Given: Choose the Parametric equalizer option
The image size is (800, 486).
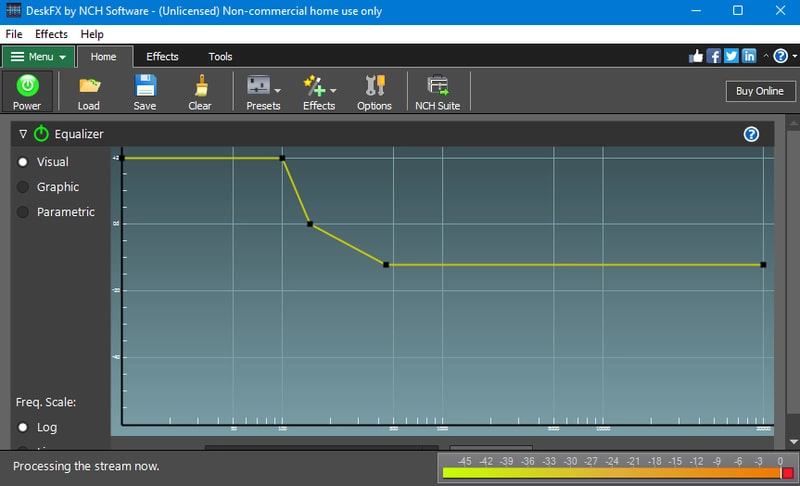Looking at the screenshot, I should click(23, 212).
